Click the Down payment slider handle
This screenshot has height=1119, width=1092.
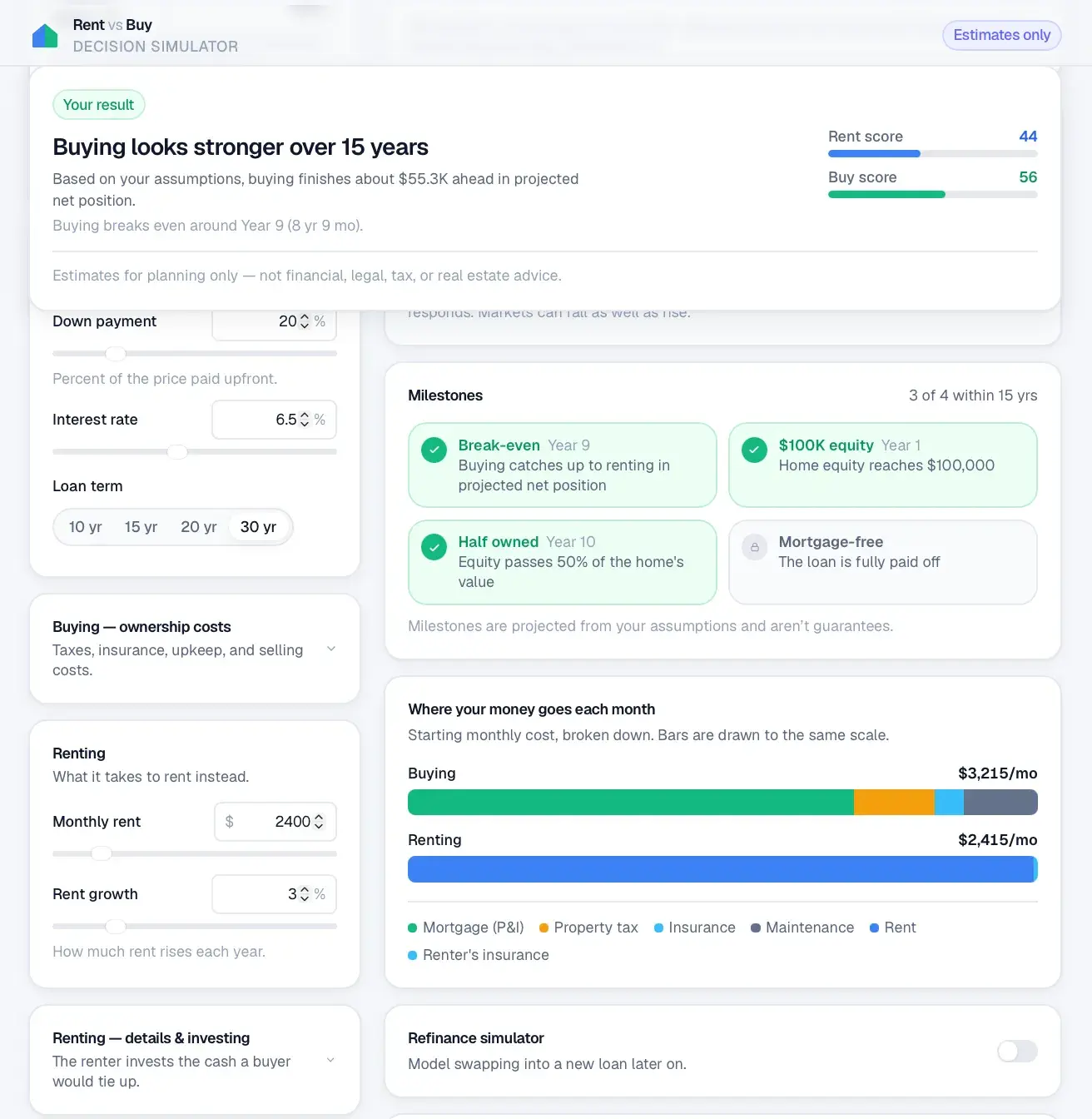(116, 354)
